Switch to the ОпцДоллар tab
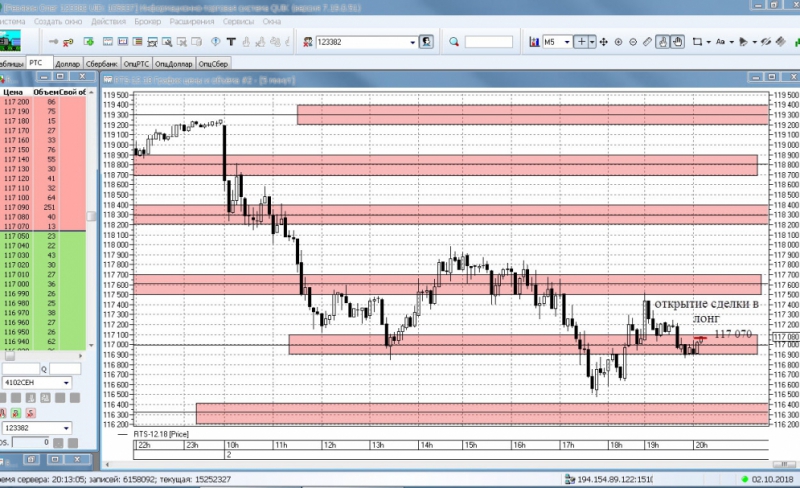The image size is (800, 488). pyautogui.click(x=173, y=64)
